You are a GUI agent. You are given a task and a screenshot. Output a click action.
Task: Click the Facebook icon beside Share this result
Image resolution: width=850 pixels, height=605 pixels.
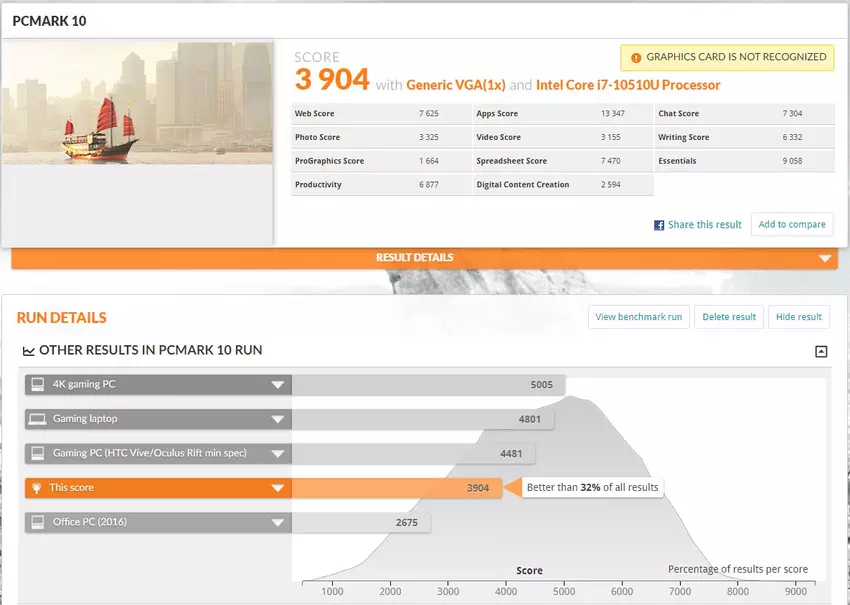pyautogui.click(x=659, y=225)
